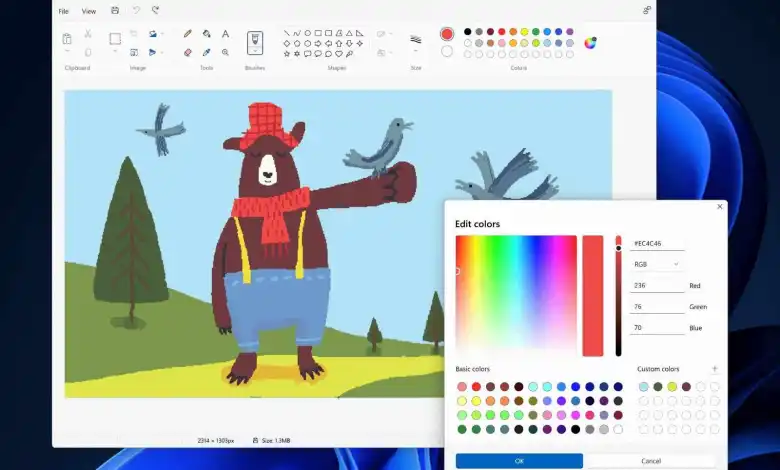Select the Eraser tool
The width and height of the screenshot is (780, 470).
pos(187,52)
